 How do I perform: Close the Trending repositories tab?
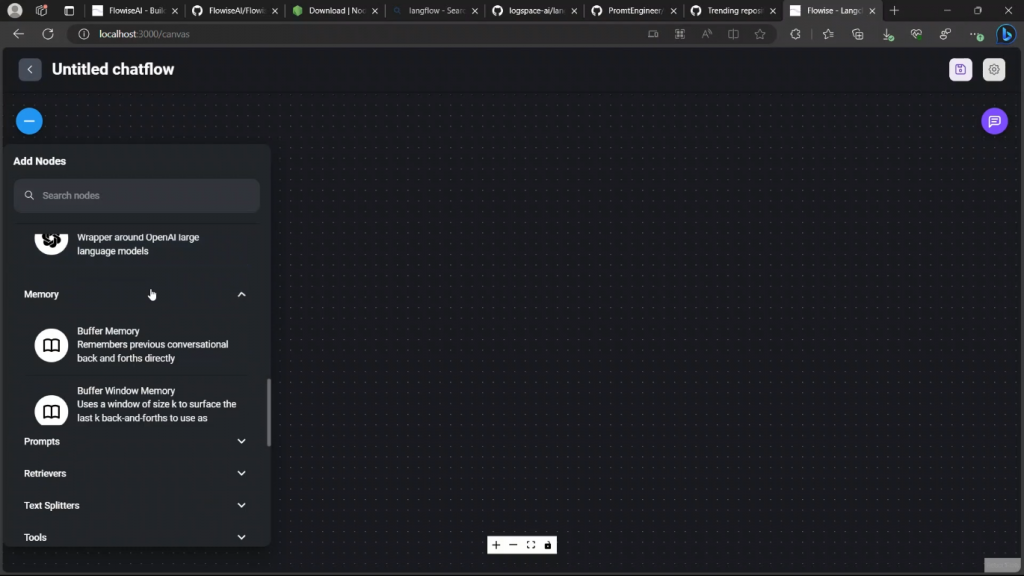coord(773,10)
